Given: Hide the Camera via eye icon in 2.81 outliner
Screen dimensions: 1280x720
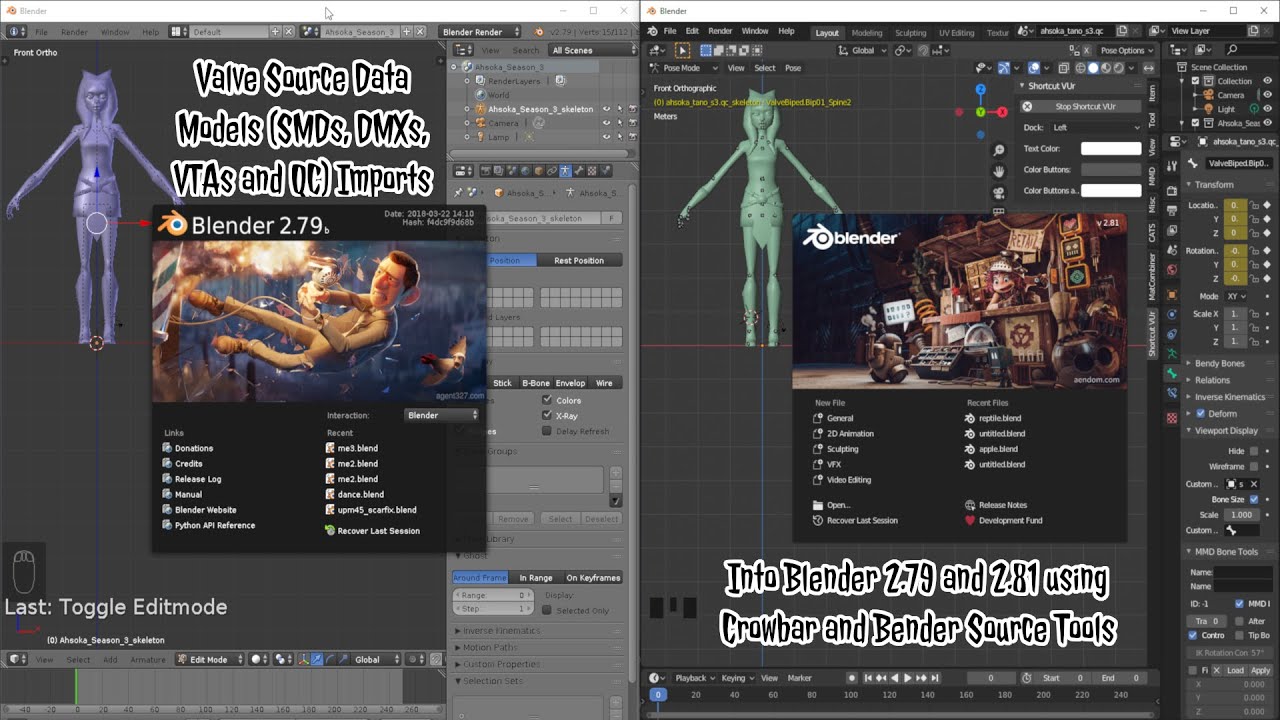Looking at the screenshot, I should click(x=1265, y=95).
